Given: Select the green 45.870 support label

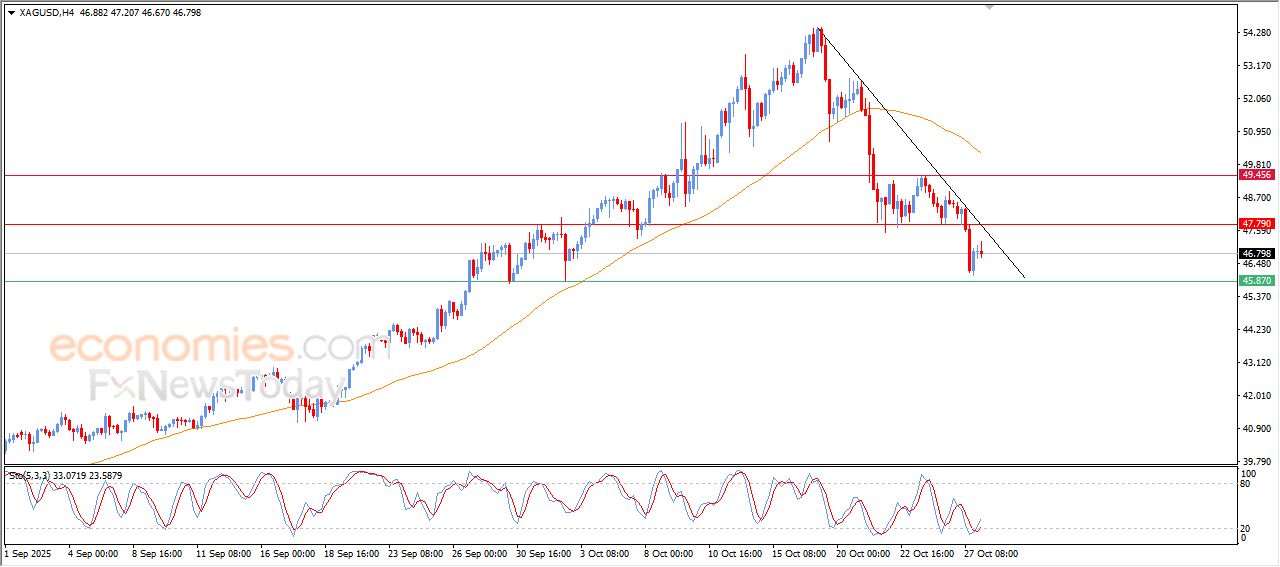Looking at the screenshot, I should (1256, 281).
